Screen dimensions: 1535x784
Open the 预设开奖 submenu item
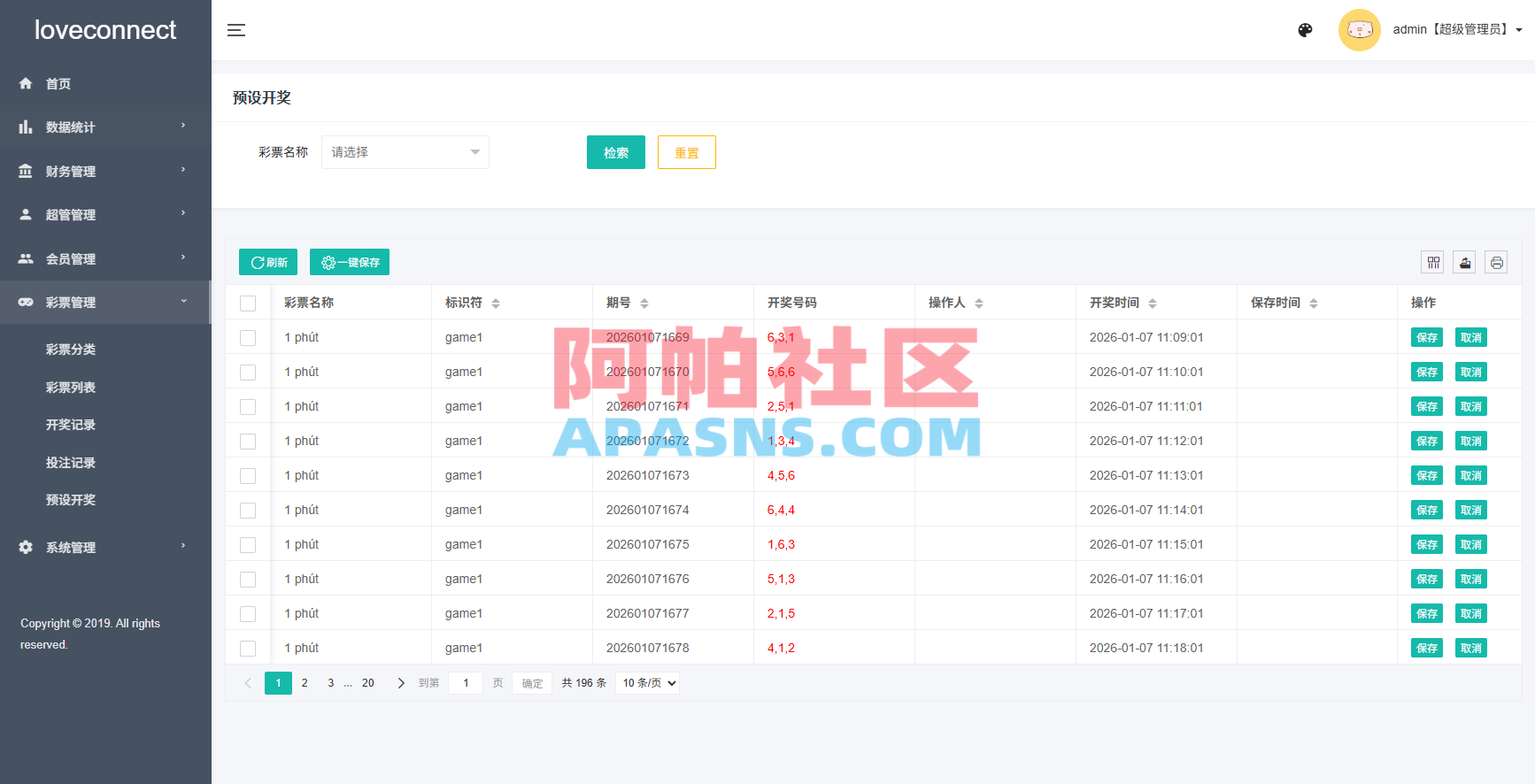click(71, 500)
